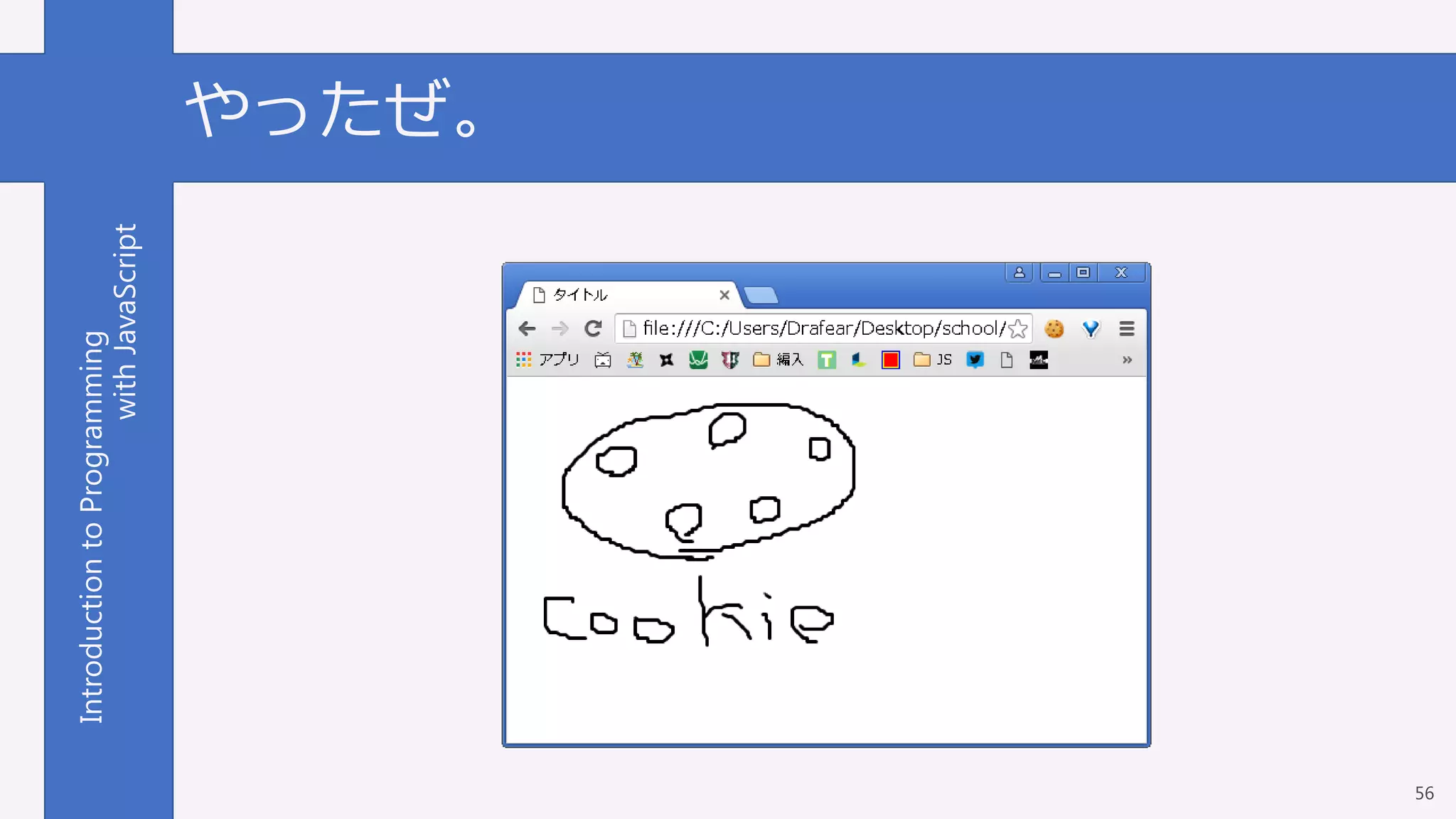Screen dimensions: 1456x819
Task: Maximize the Chrome window
Action: coord(1083,272)
